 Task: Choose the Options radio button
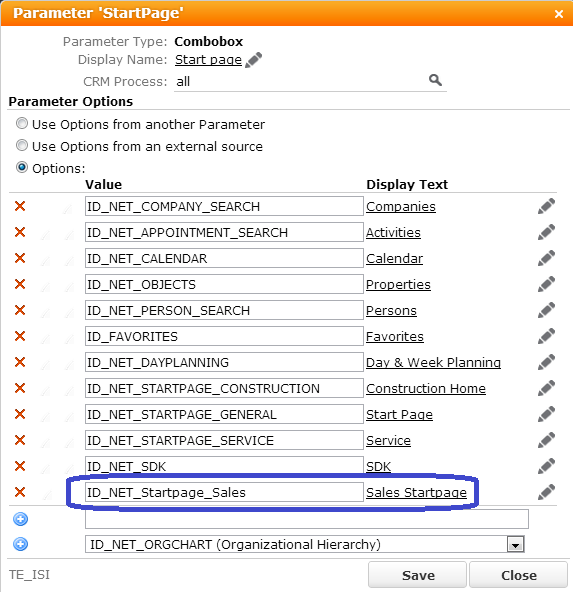click(x=22, y=167)
